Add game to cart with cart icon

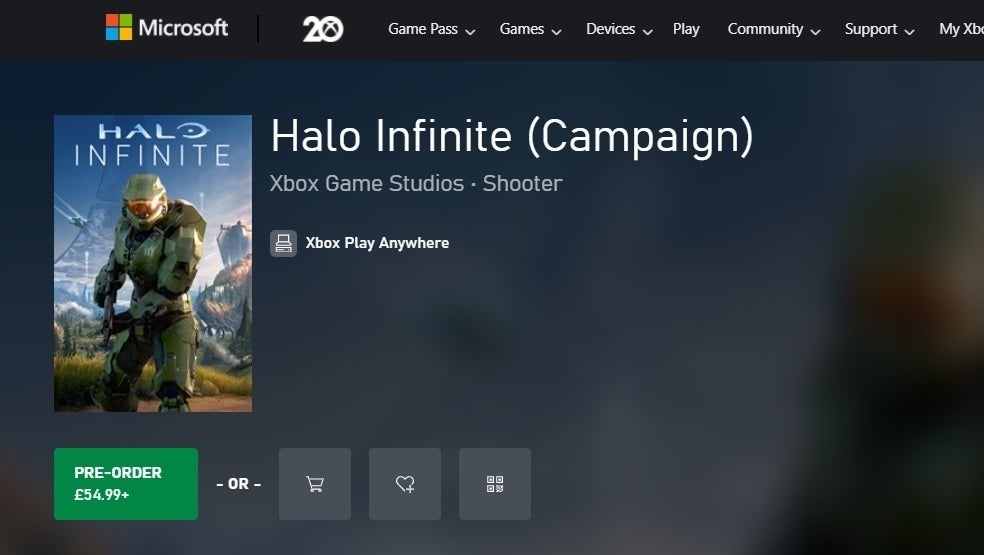(315, 484)
